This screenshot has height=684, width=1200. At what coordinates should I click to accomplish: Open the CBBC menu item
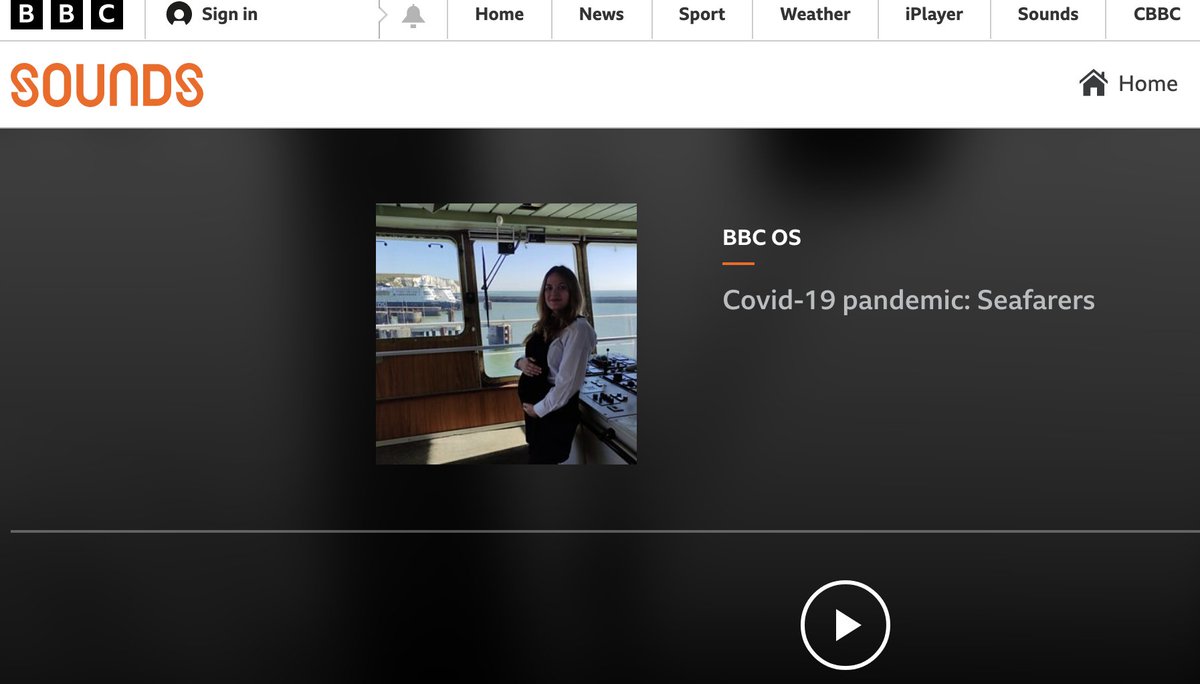1157,14
